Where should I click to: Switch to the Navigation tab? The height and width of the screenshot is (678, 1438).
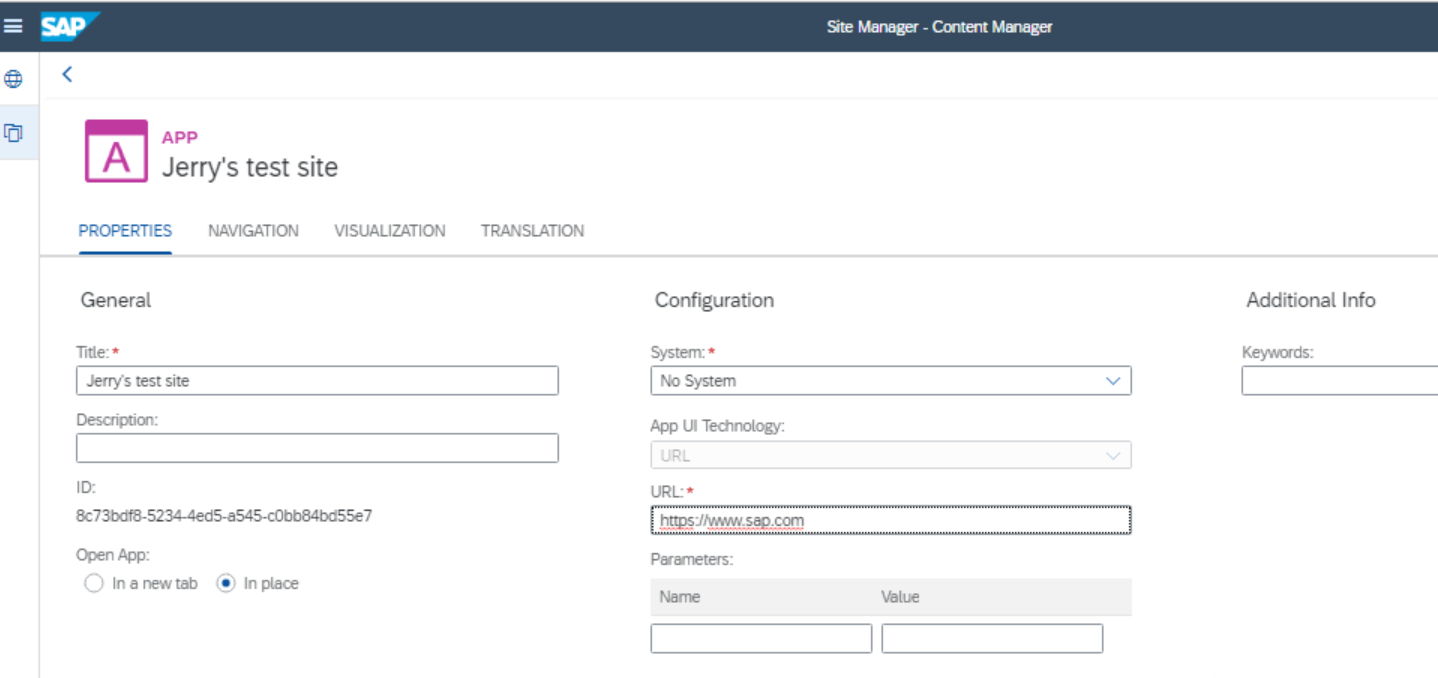[x=253, y=231]
